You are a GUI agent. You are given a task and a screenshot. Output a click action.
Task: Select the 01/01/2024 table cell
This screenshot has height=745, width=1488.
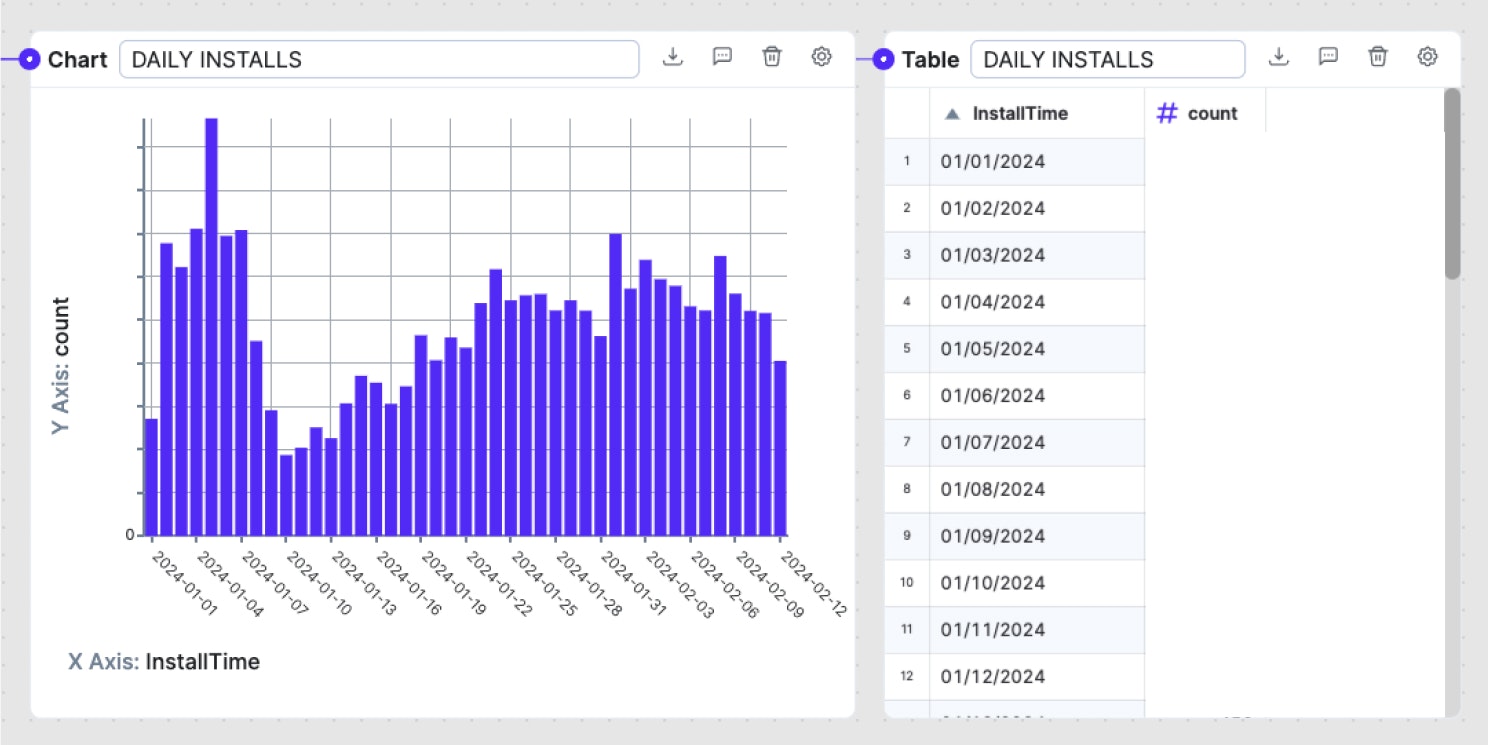[x=1036, y=162]
